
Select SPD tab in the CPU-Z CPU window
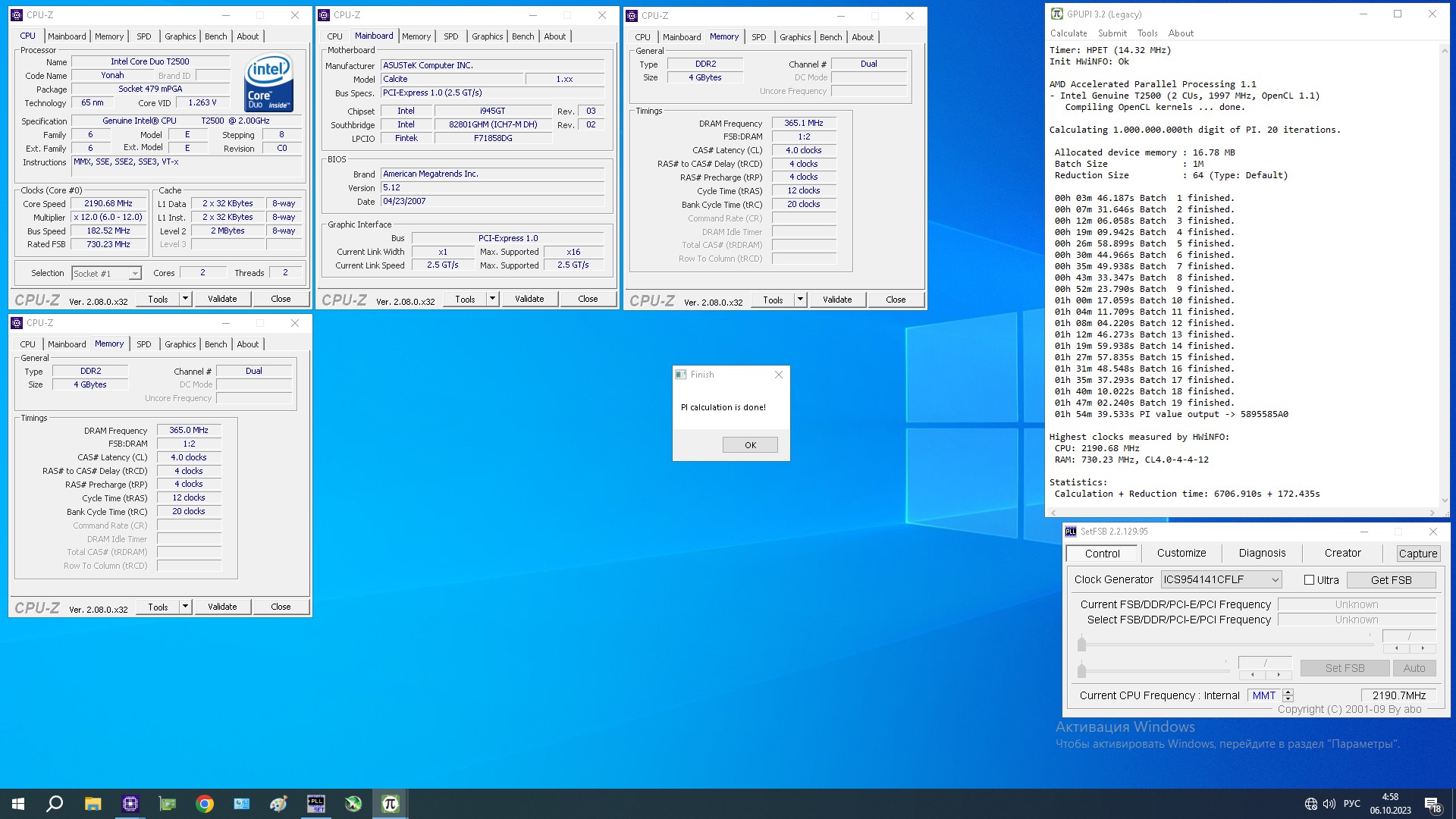point(143,36)
